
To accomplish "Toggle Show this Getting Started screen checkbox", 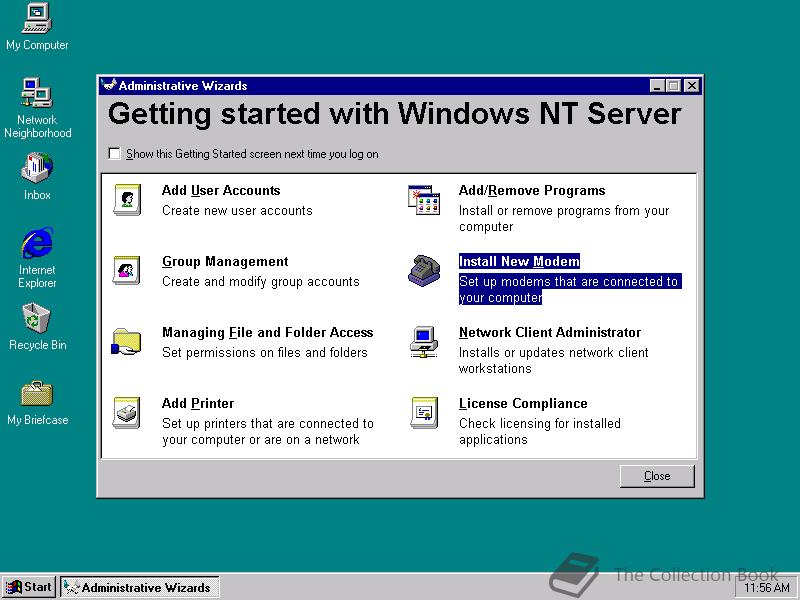I will (114, 154).
